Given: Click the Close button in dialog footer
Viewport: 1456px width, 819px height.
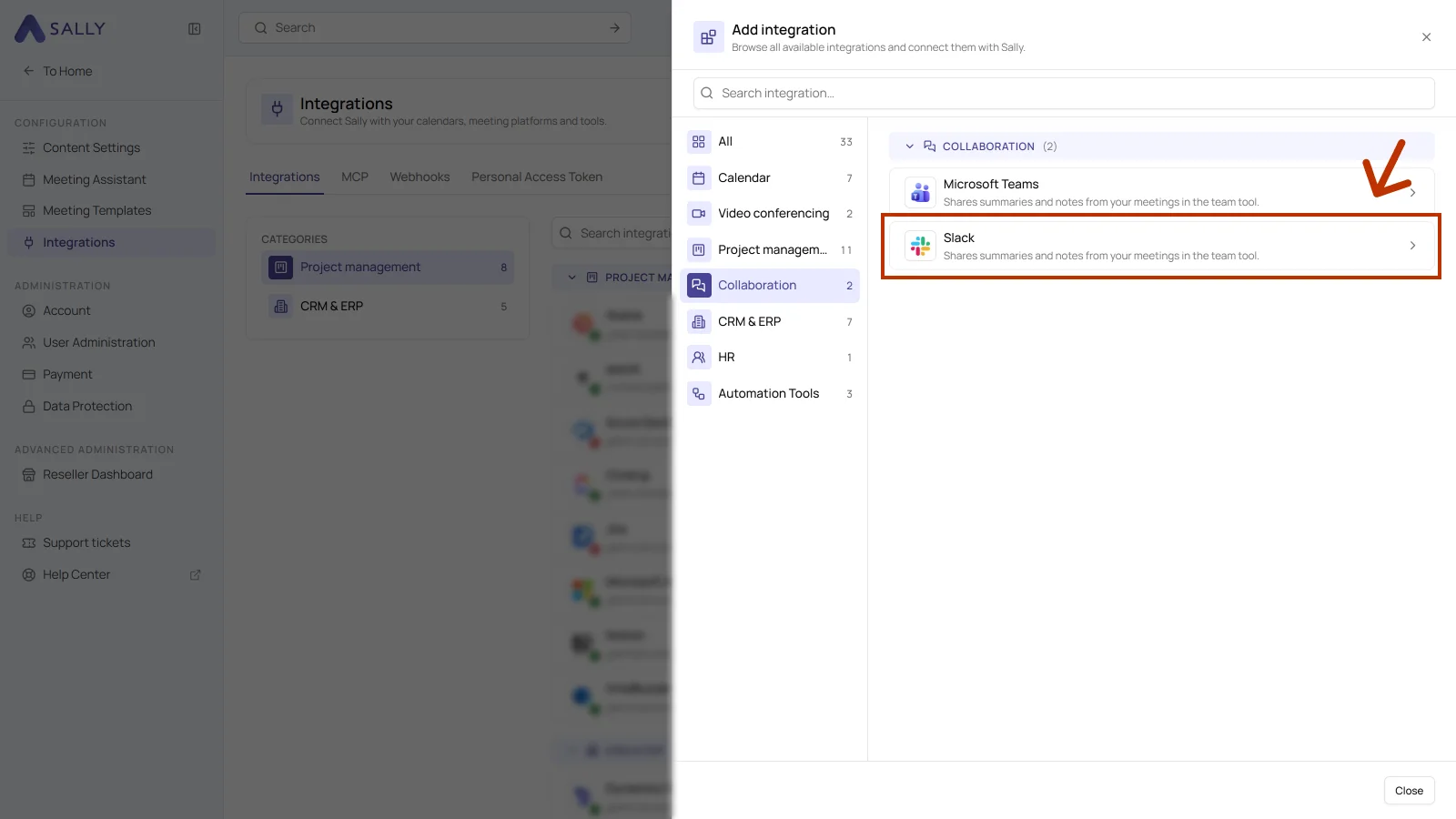Looking at the screenshot, I should pos(1409,791).
